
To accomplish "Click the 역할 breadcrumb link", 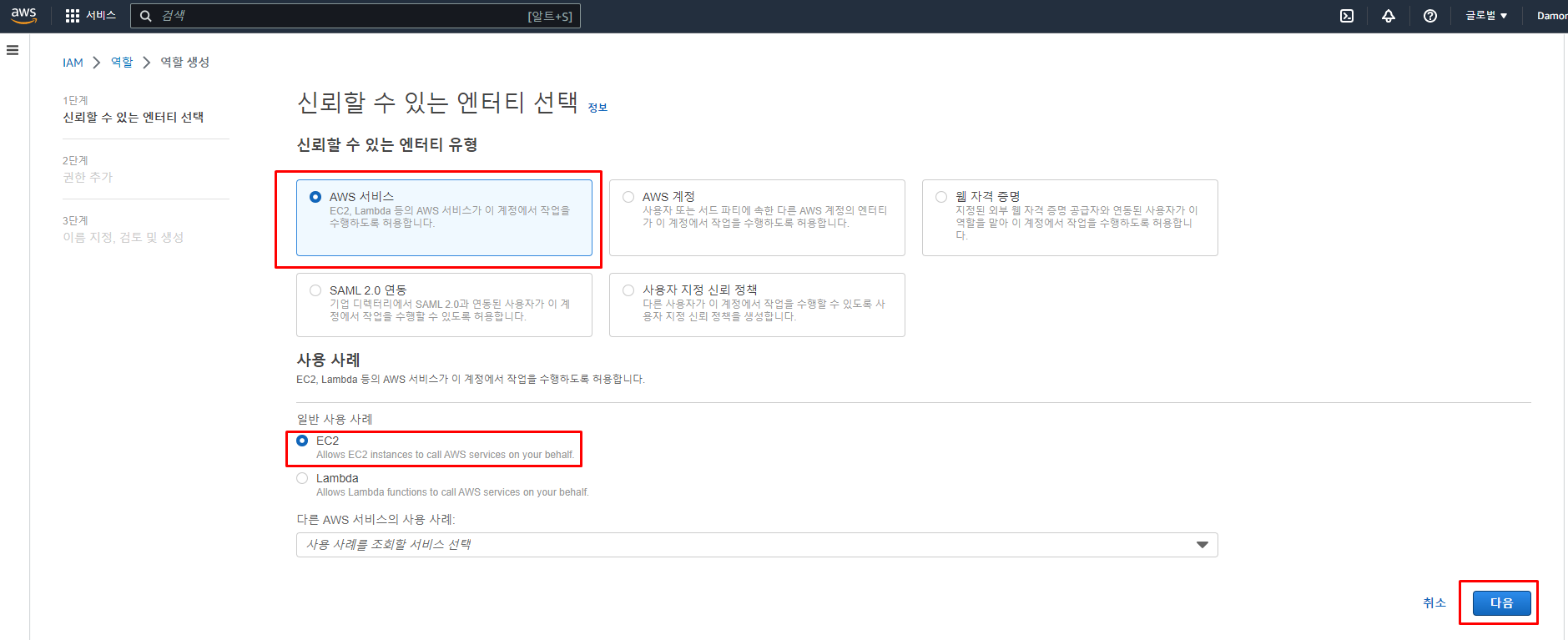I will (x=122, y=63).
